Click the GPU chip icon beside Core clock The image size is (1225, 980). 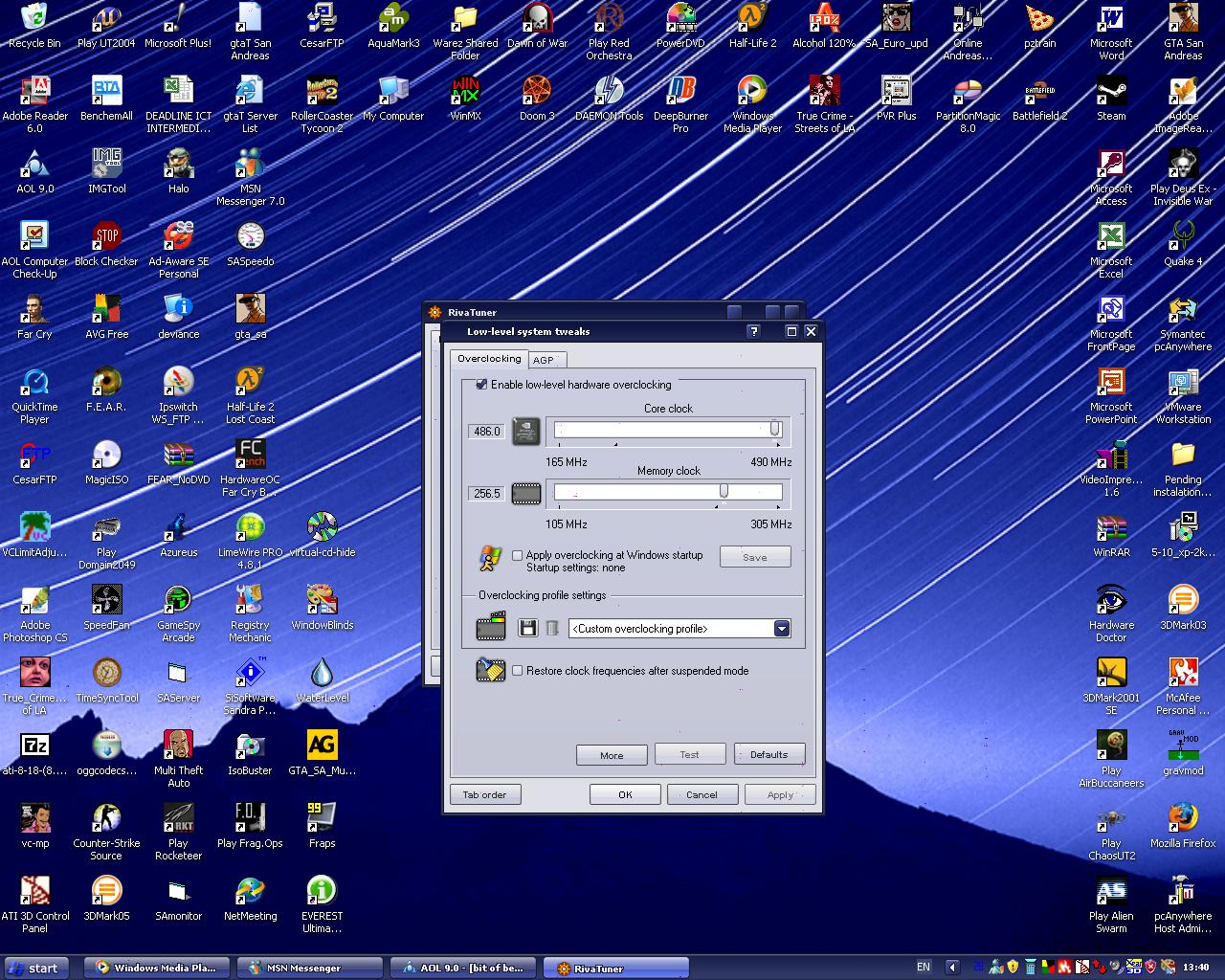coord(526,431)
